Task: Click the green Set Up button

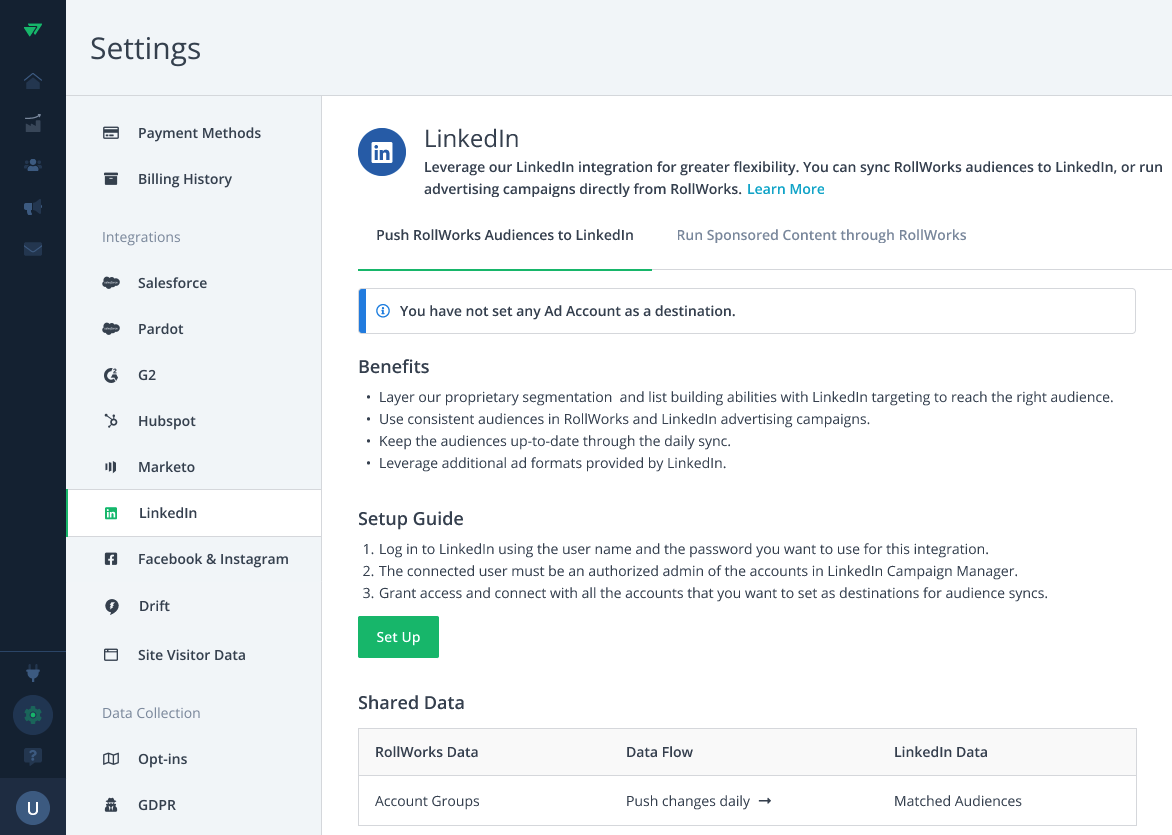Action: click(398, 637)
